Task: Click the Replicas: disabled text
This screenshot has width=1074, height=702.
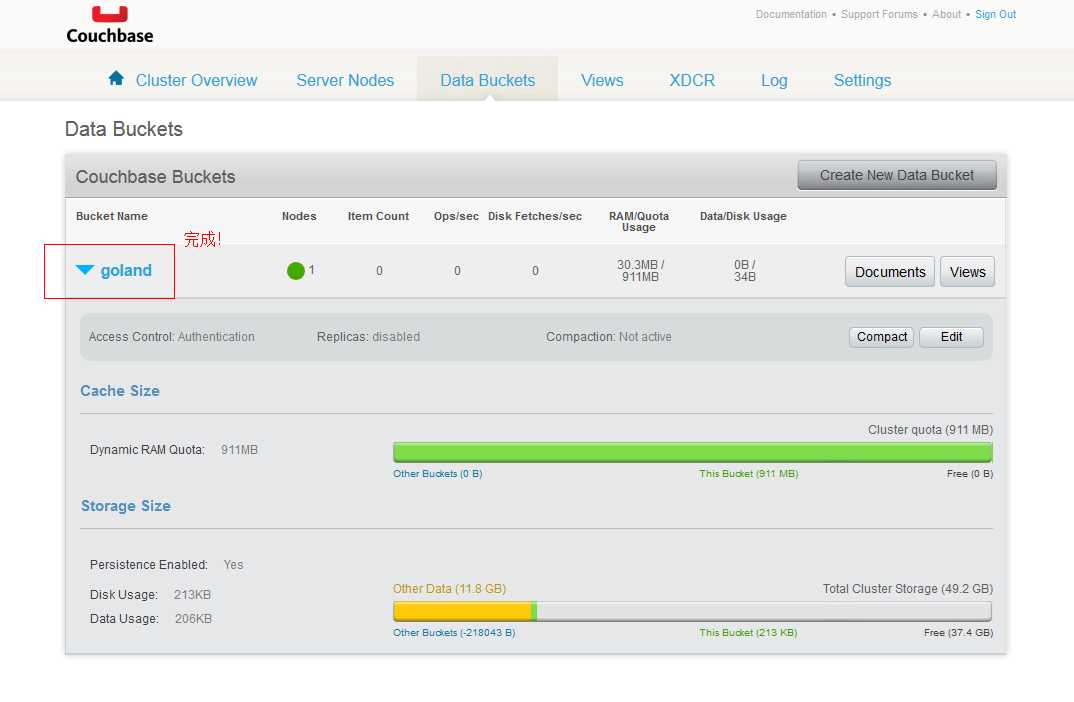Action: [369, 337]
